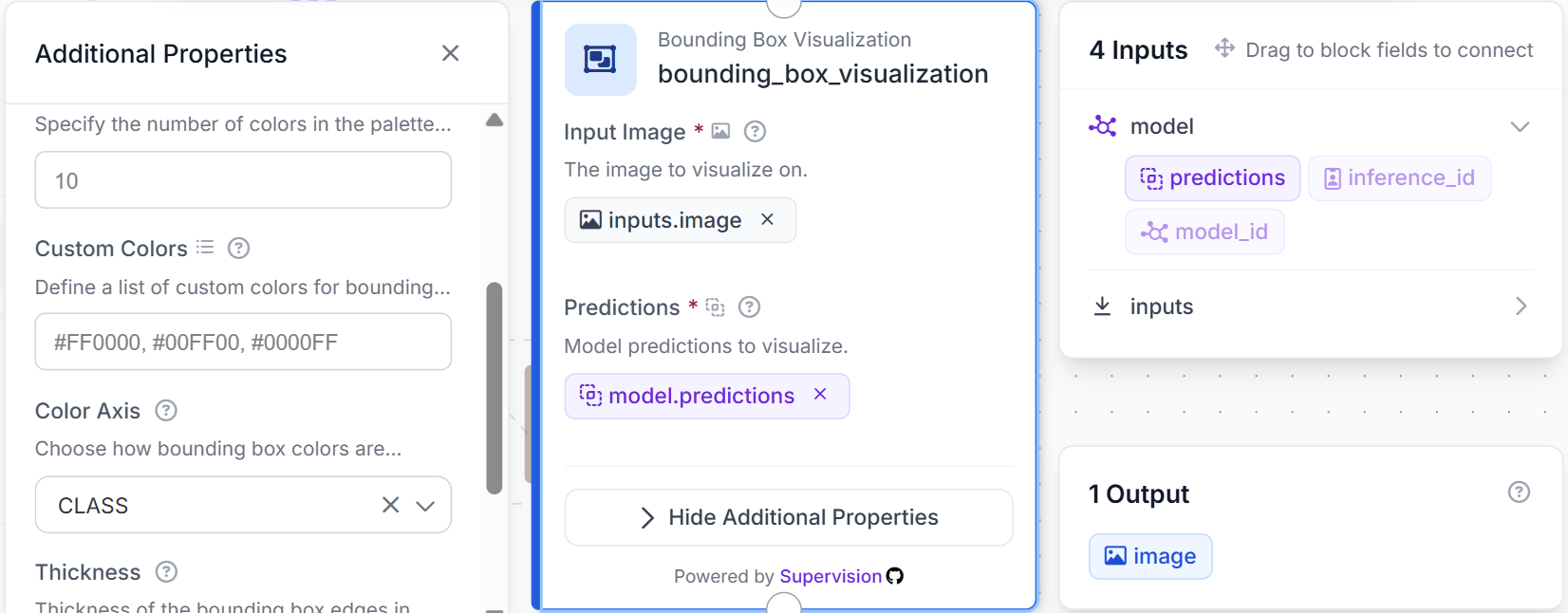Open the Color Axis help tooltip
This screenshot has width=1568, height=613.
166,411
